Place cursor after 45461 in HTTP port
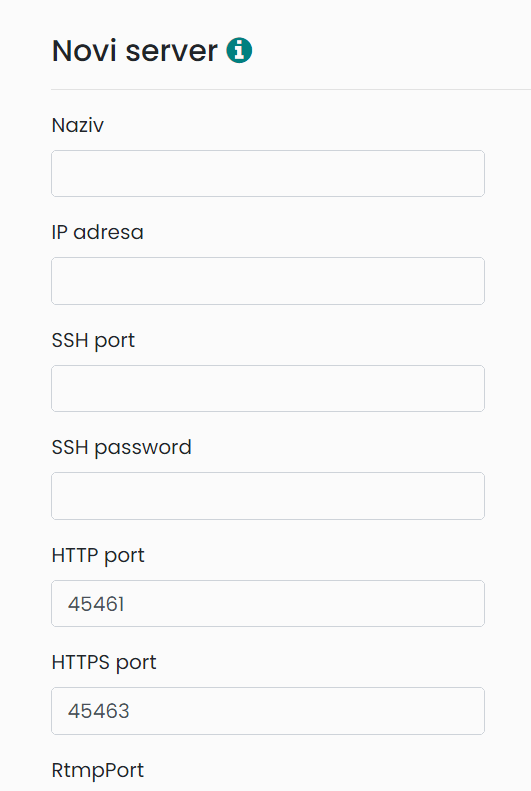Image resolution: width=531 pixels, height=791 pixels. click(x=127, y=604)
